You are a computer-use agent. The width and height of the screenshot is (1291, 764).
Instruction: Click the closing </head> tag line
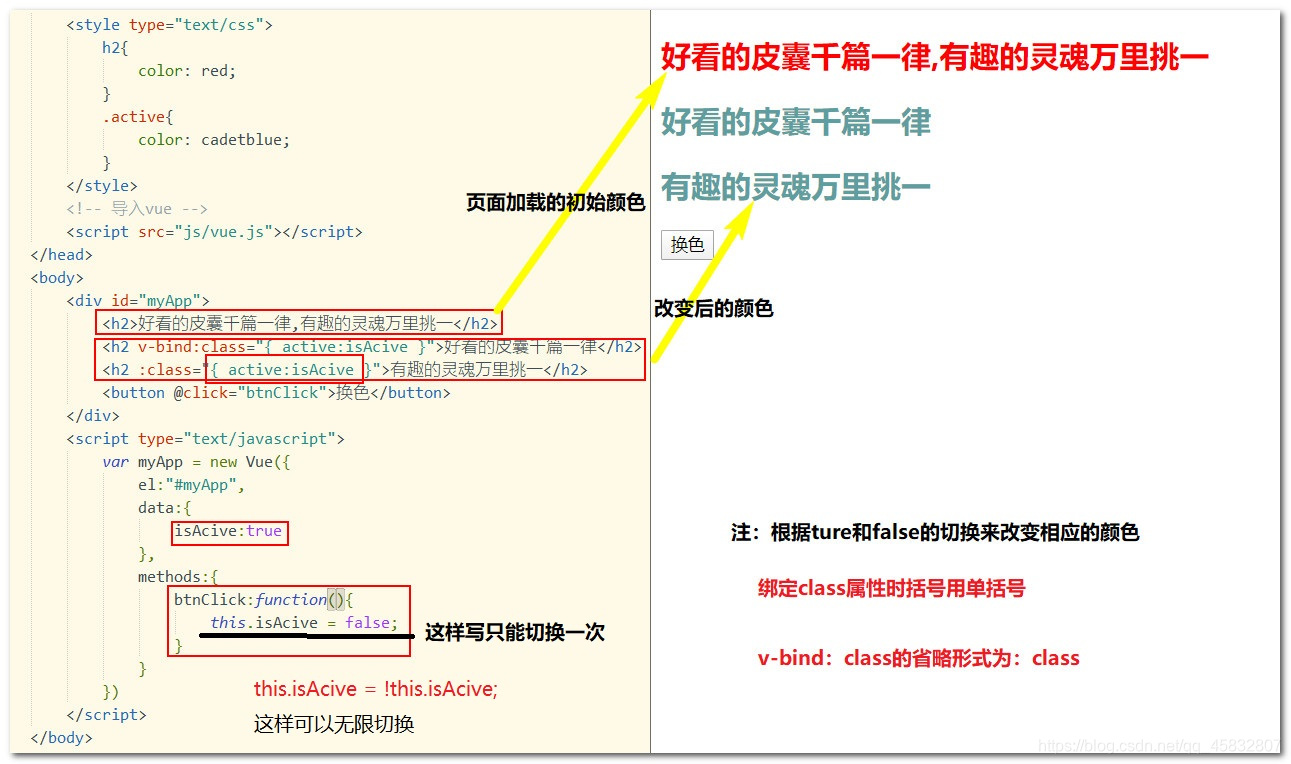click(61, 254)
